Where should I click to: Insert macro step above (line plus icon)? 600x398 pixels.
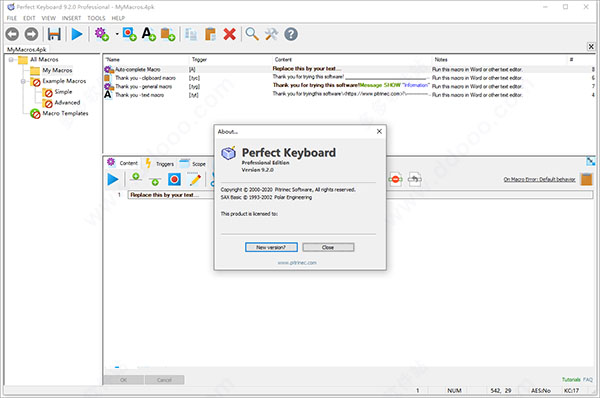135,177
